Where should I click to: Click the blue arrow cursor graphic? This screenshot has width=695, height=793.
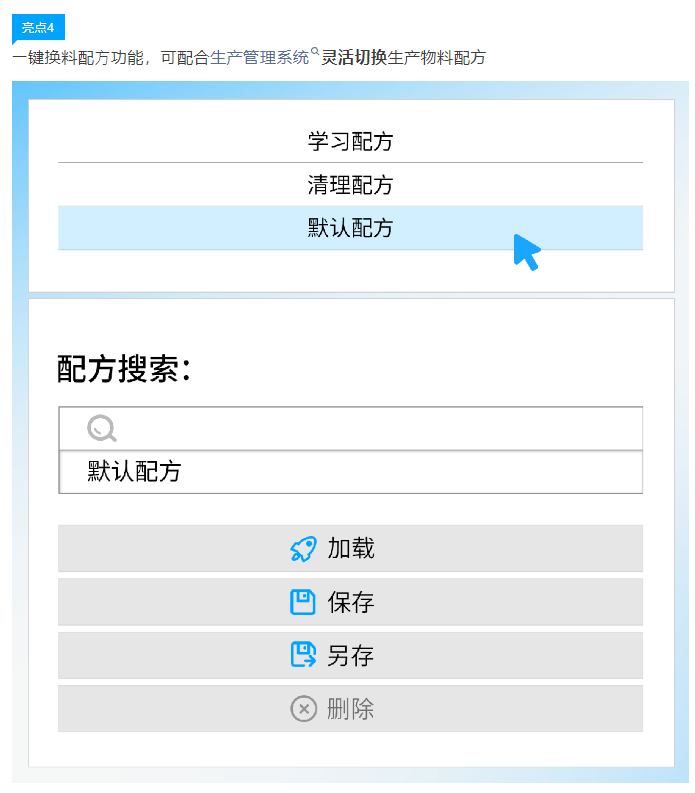(527, 252)
